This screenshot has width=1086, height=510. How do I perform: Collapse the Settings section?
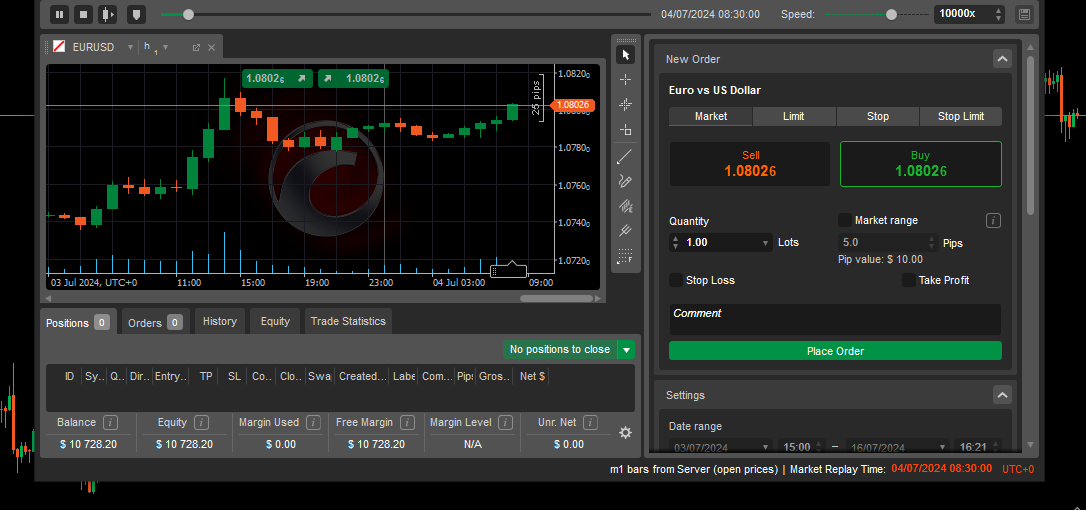tap(1002, 395)
